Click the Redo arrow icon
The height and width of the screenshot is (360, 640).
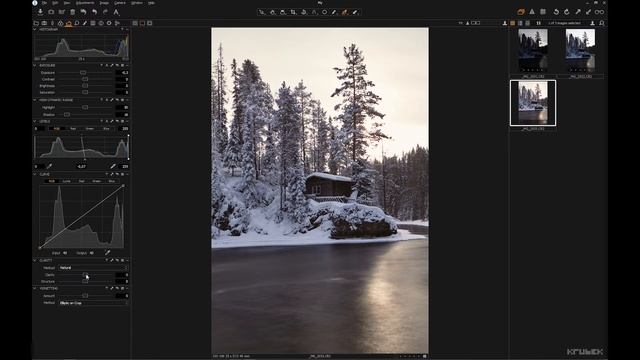105,12
